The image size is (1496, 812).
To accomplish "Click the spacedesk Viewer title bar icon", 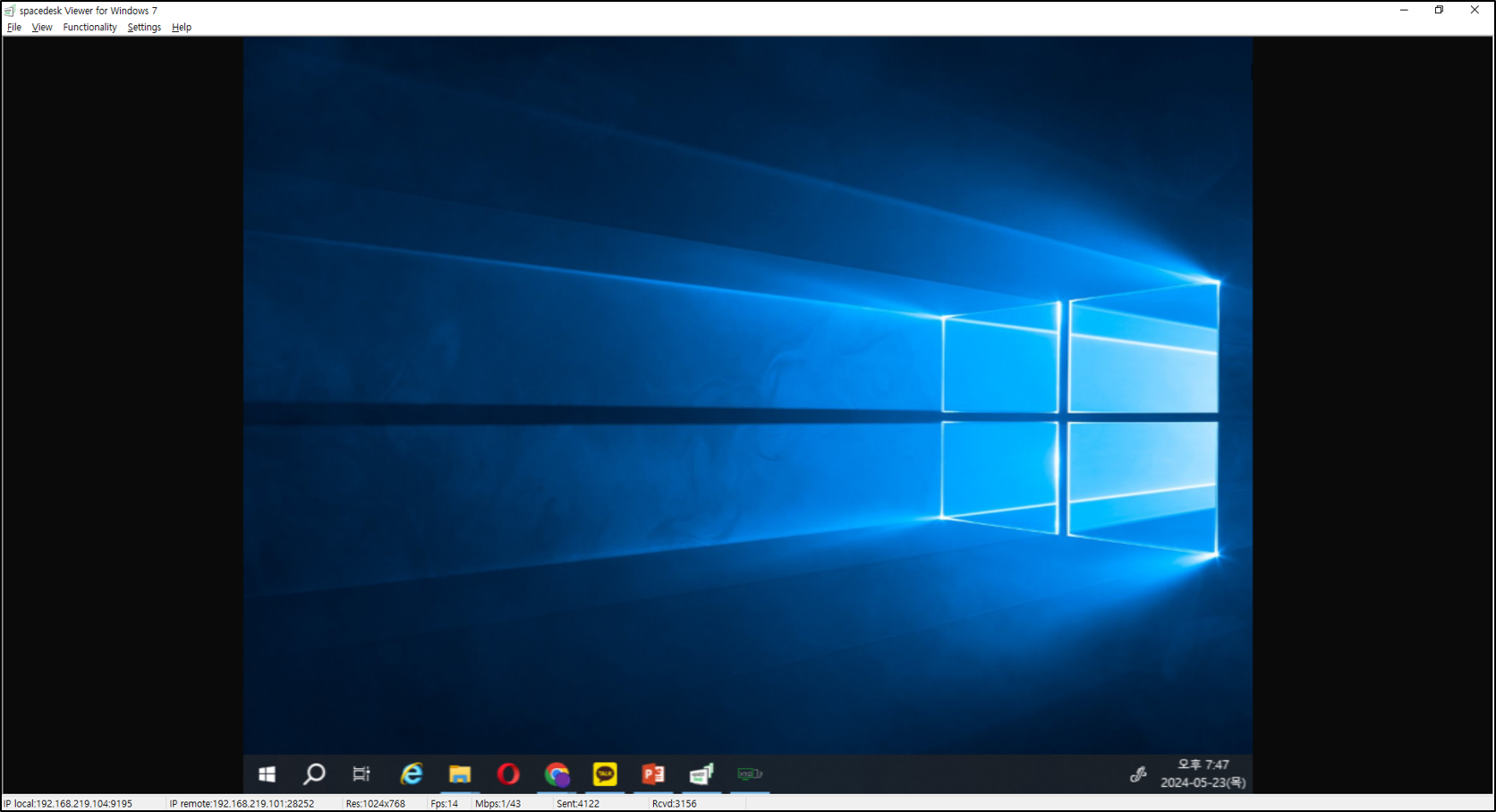I will click(x=10, y=11).
